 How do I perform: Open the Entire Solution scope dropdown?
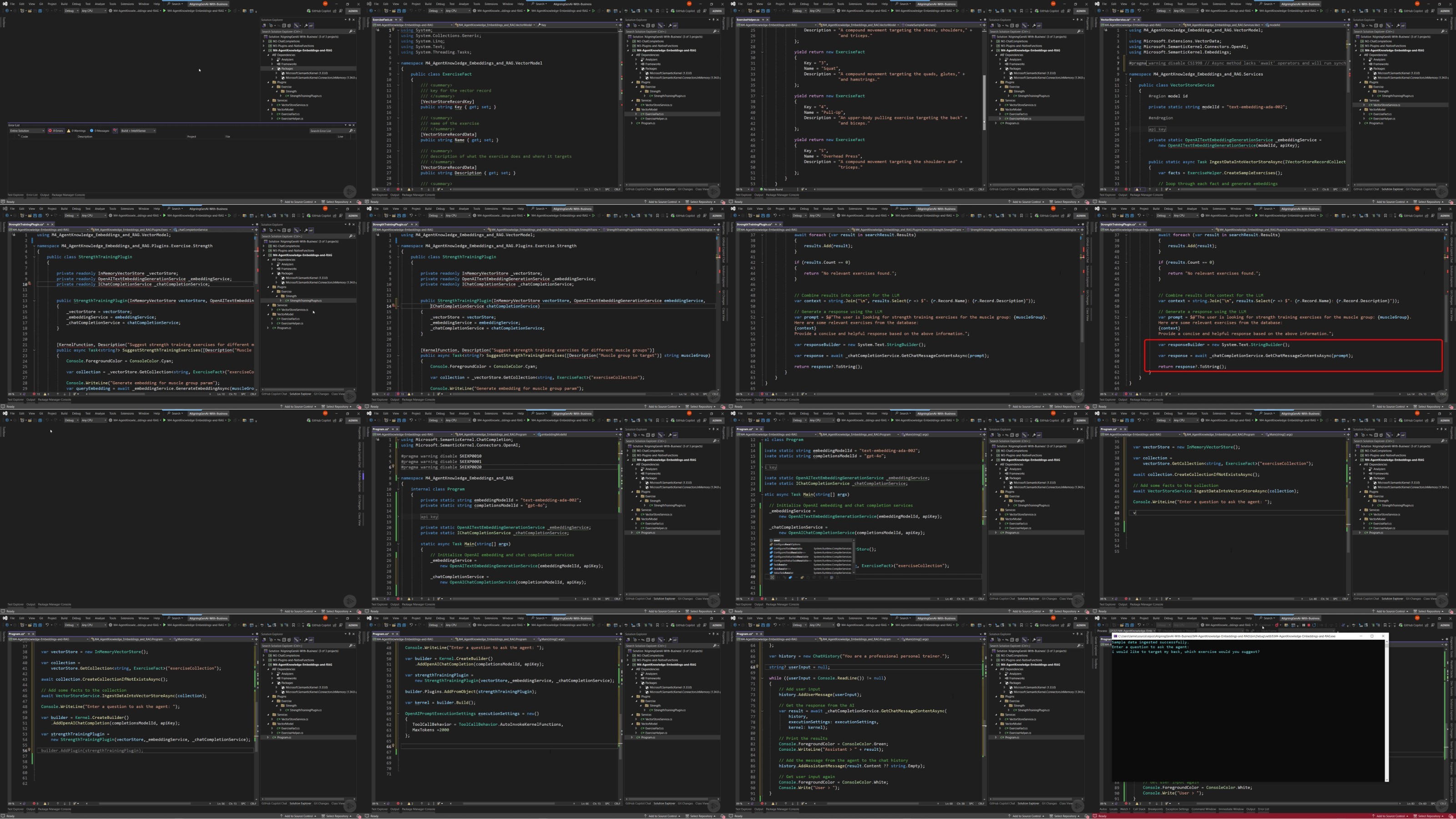pyautogui.click(x=28, y=131)
